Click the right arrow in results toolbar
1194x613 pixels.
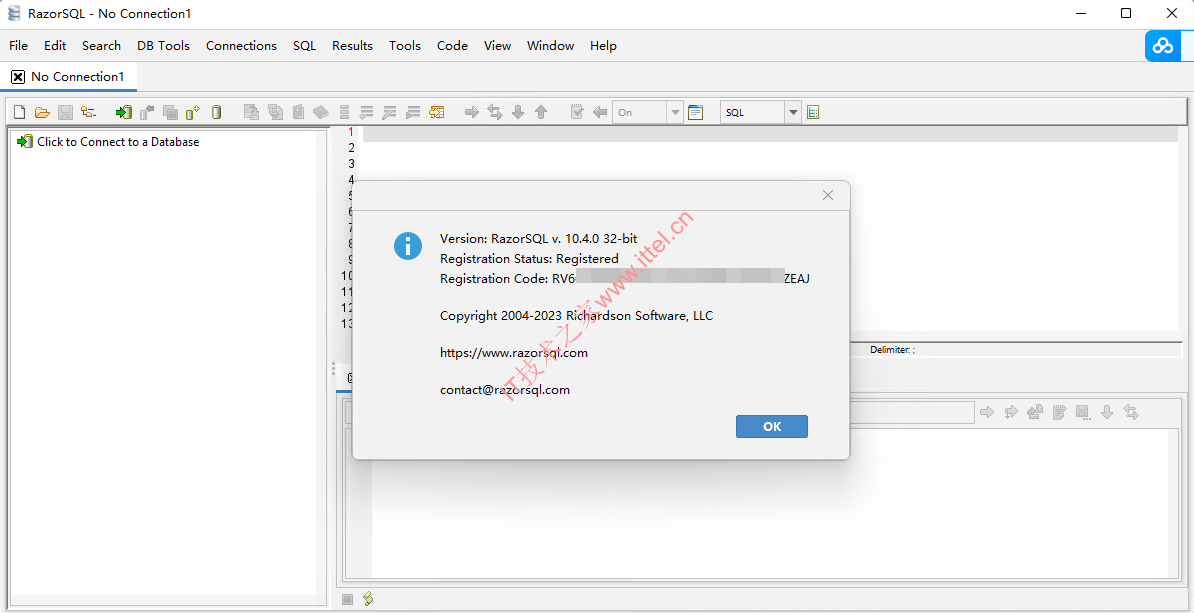click(987, 412)
